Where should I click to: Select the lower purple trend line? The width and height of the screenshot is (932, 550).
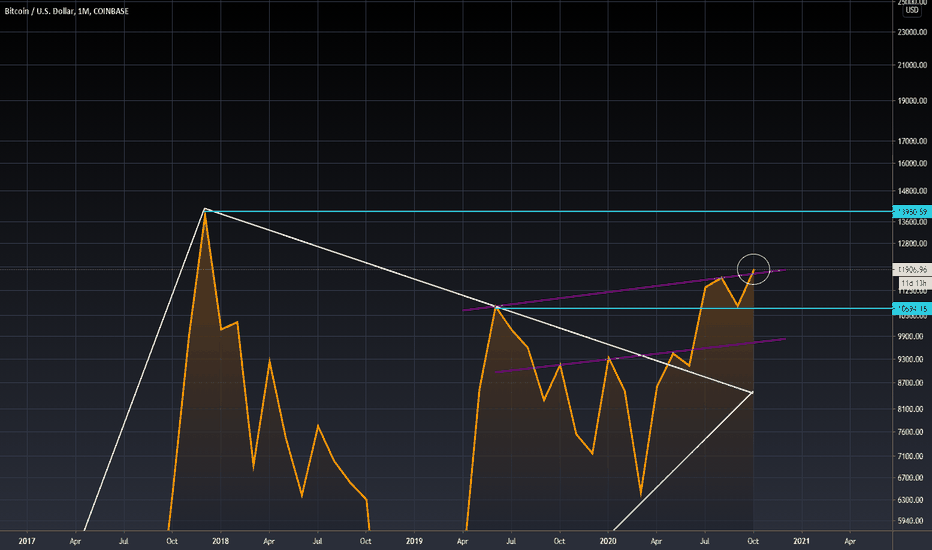641,356
